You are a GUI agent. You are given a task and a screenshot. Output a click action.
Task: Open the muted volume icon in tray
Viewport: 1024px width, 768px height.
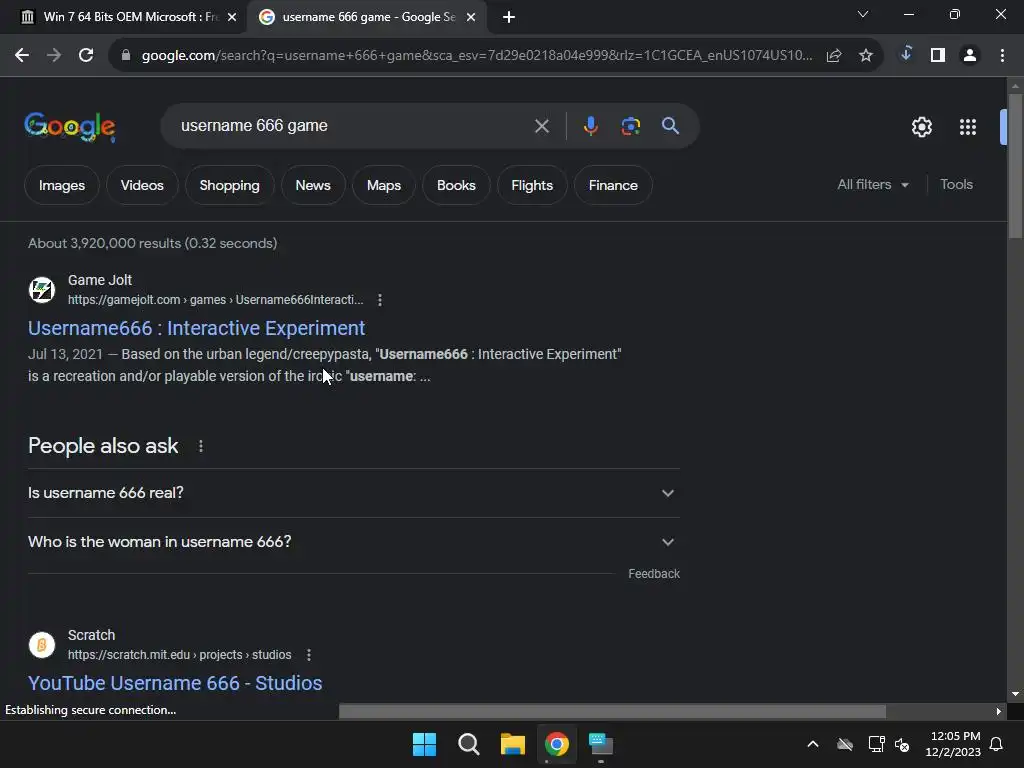[902, 744]
